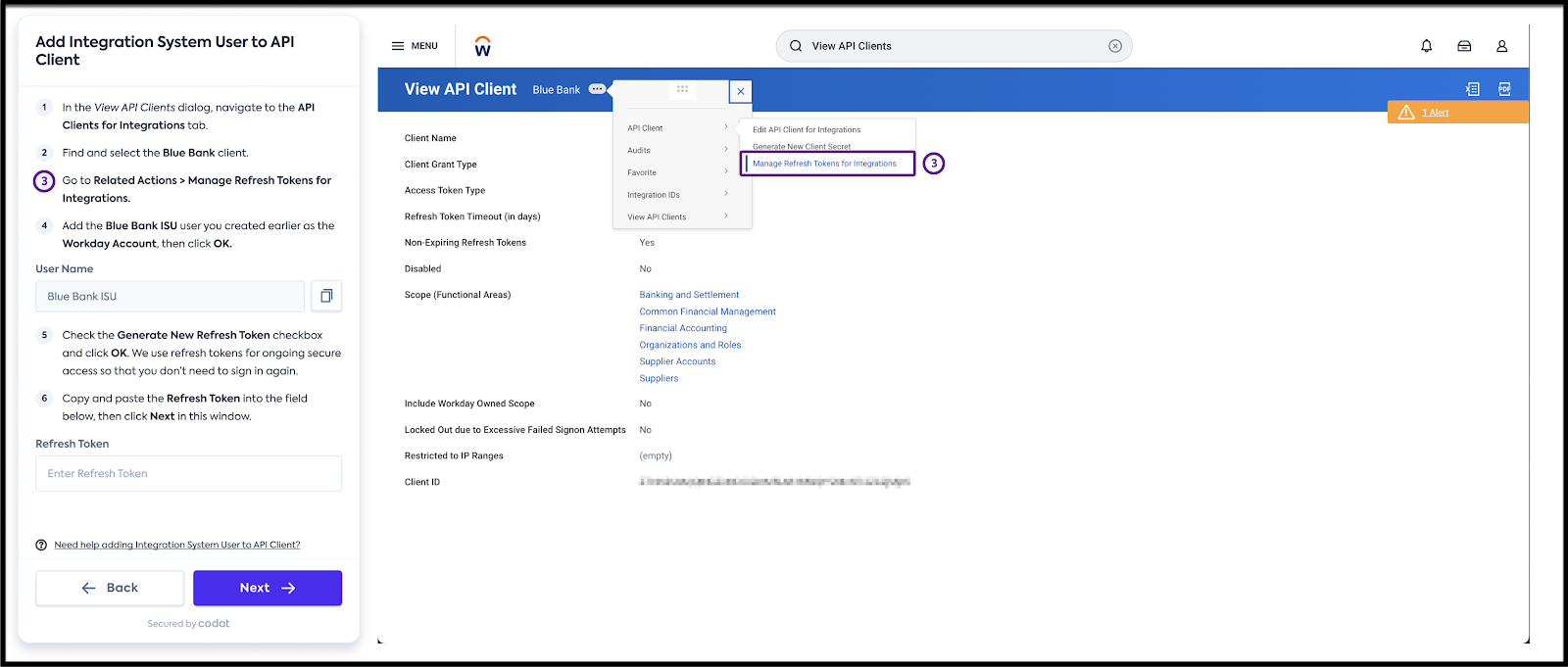Open the inbox tray icon
This screenshot has height=667, width=1568.
pos(1464,46)
